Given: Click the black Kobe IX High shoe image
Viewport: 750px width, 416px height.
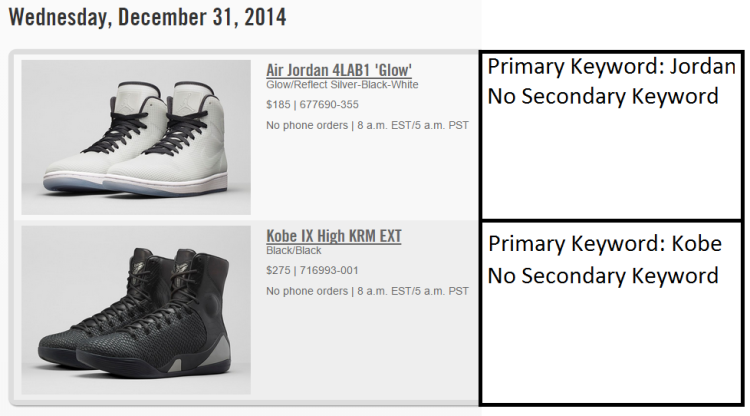Looking at the screenshot, I should coord(135,309).
